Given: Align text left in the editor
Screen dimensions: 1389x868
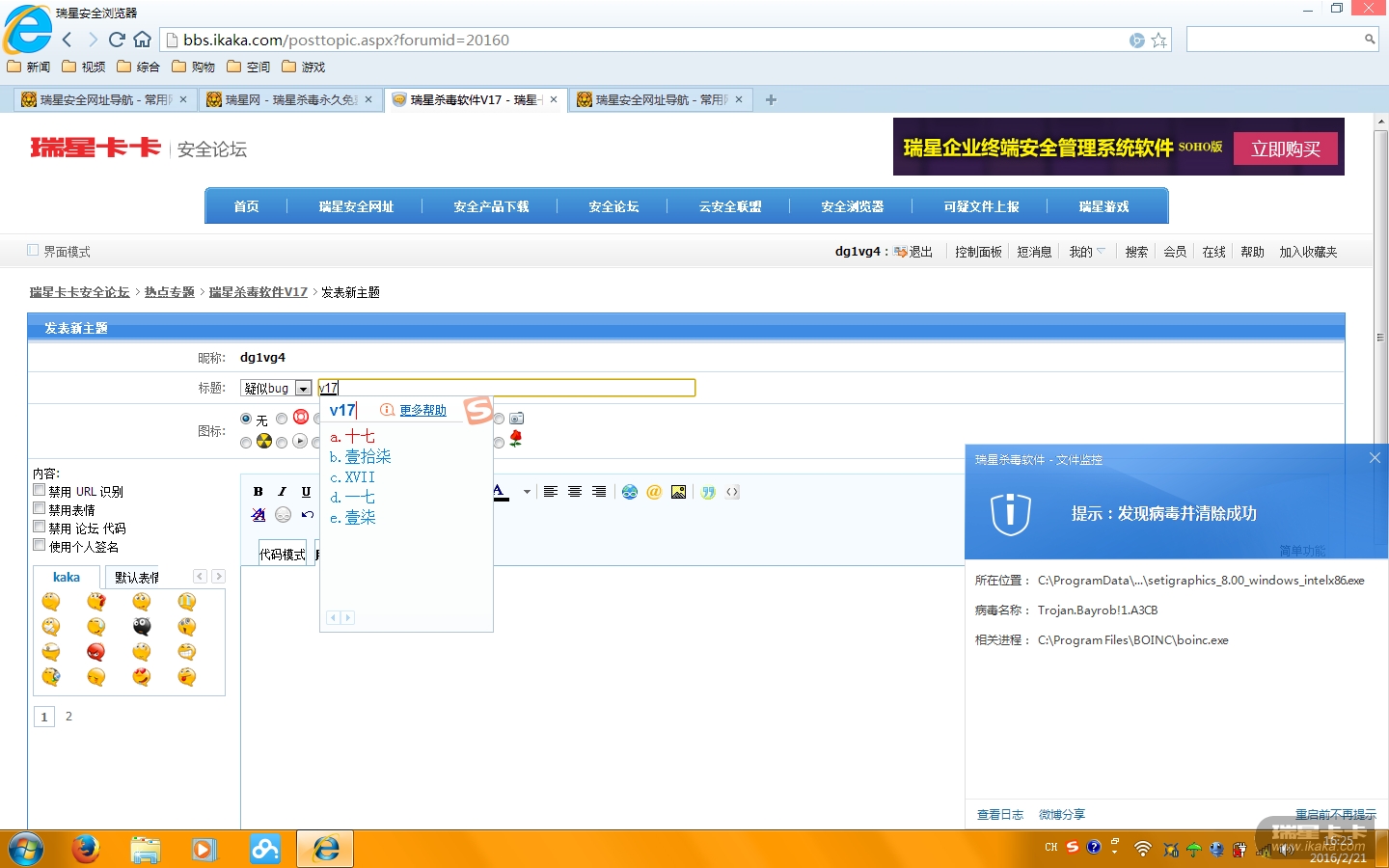Looking at the screenshot, I should 551,492.
